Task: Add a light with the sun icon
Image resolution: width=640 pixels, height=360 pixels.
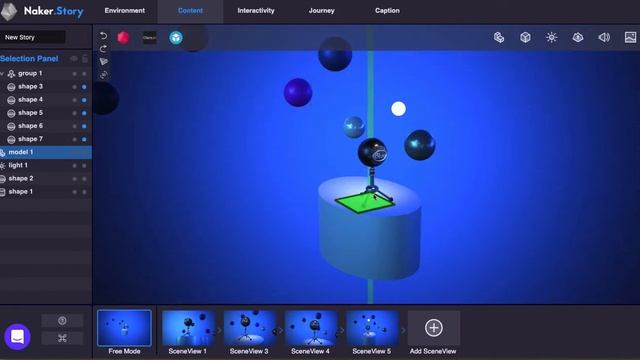Action: coord(551,38)
